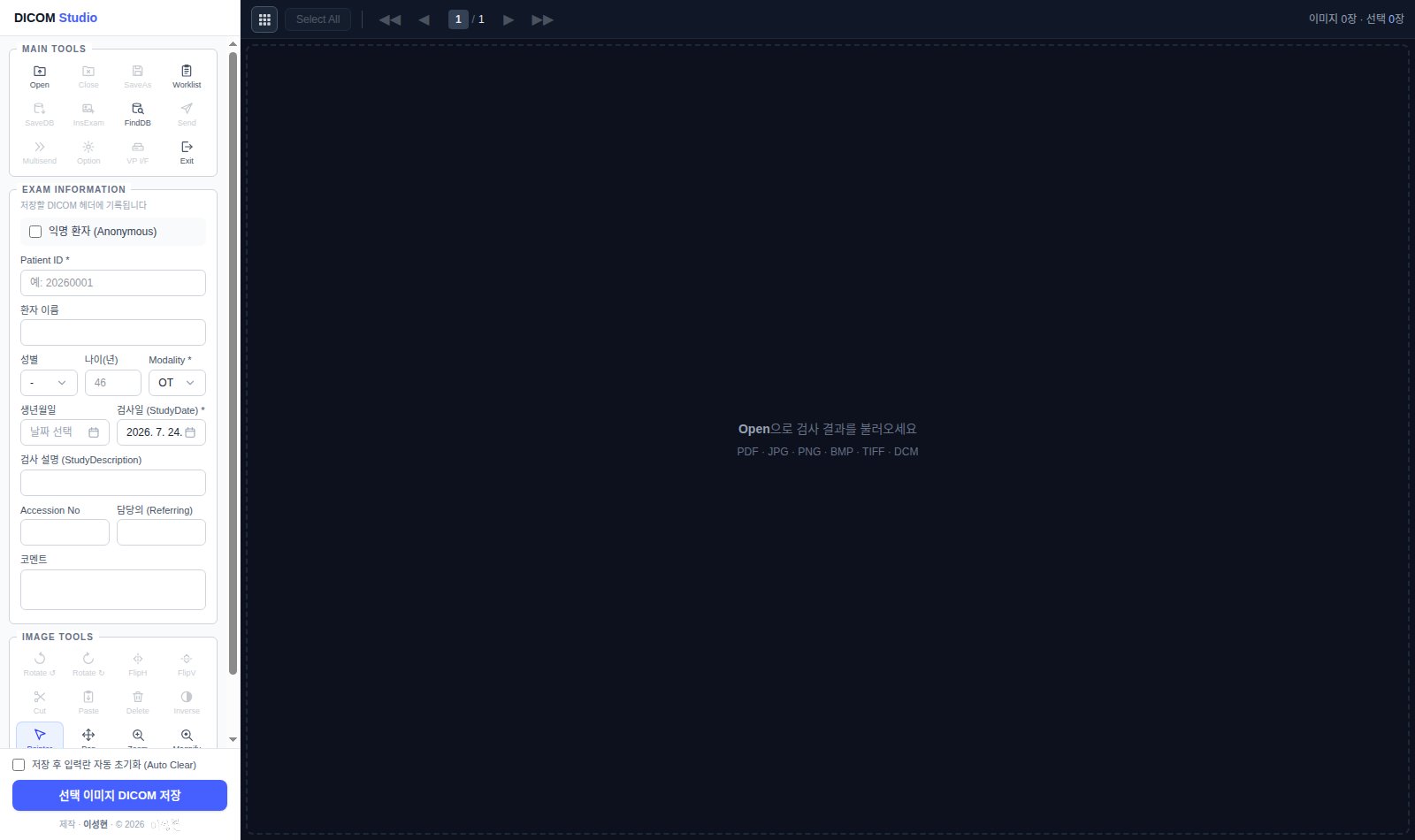Viewport: 1415px width, 840px height.
Task: Click the Send tool icon
Action: (x=187, y=114)
